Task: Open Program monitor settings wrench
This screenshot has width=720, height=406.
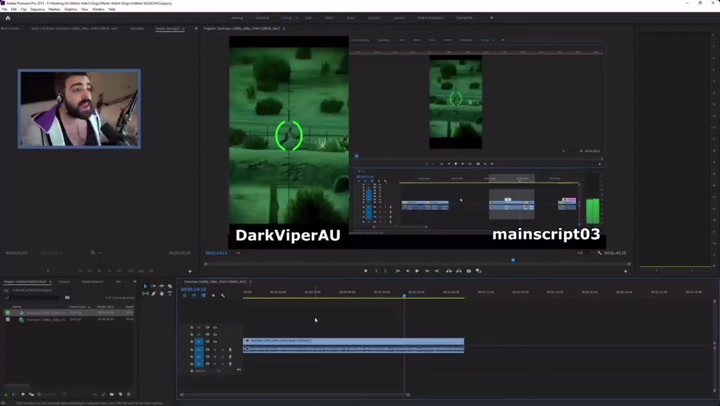Action: 599,253
